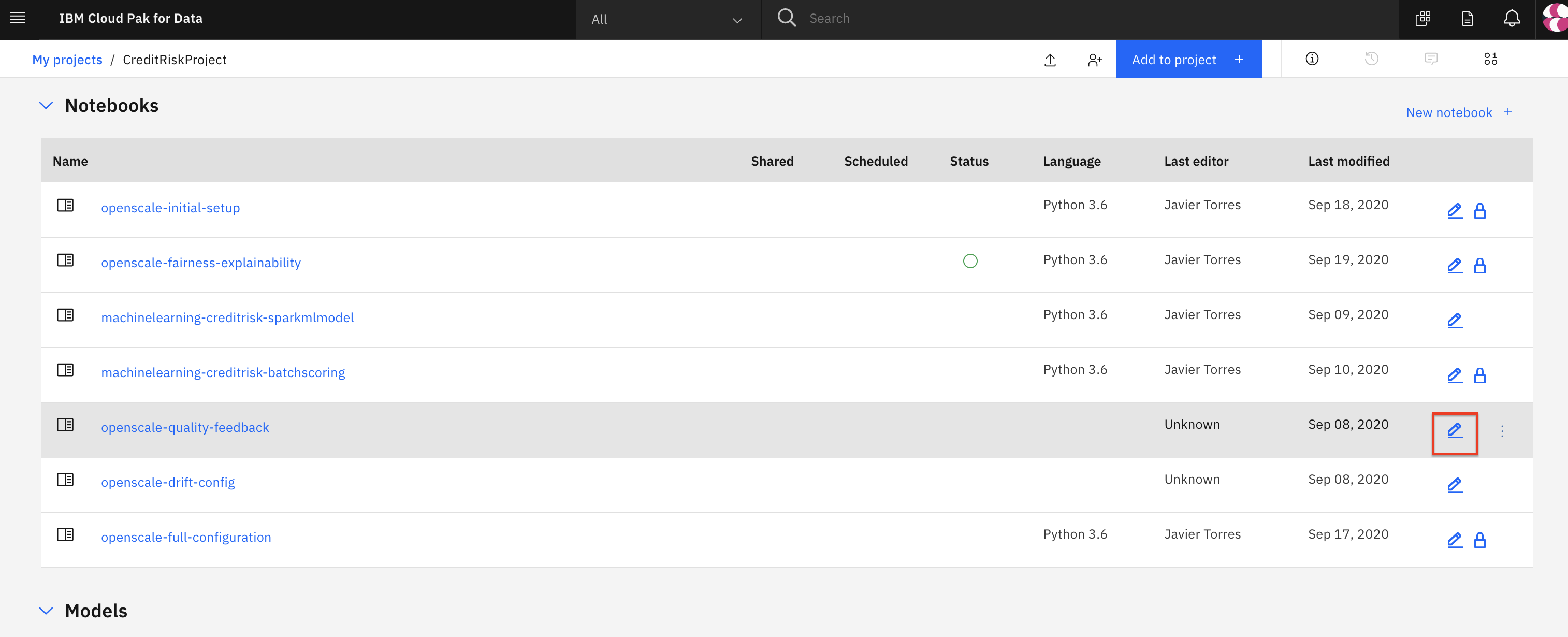
Task: Click the add collaborators icon
Action: [x=1094, y=60]
